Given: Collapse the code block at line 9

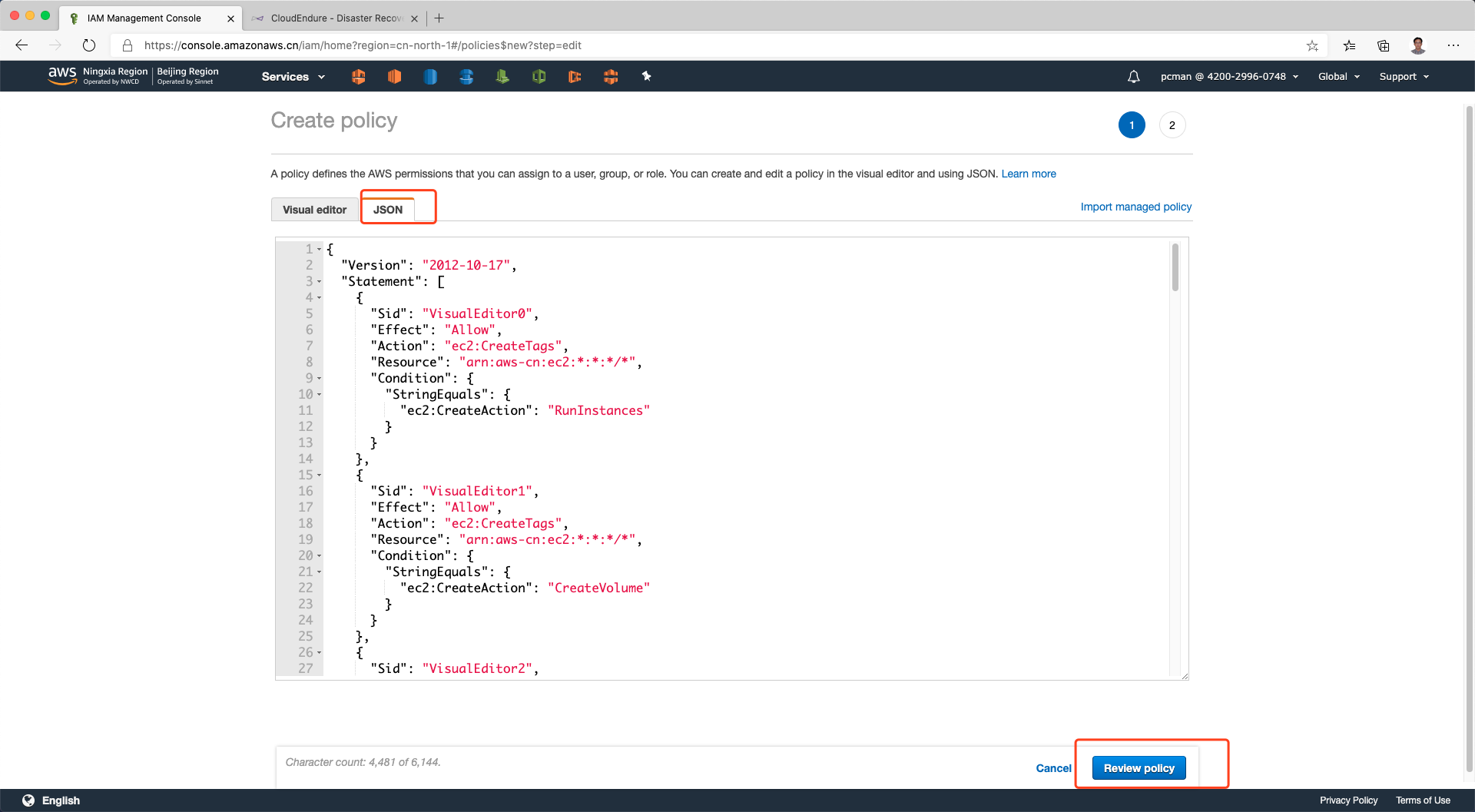Looking at the screenshot, I should (320, 379).
